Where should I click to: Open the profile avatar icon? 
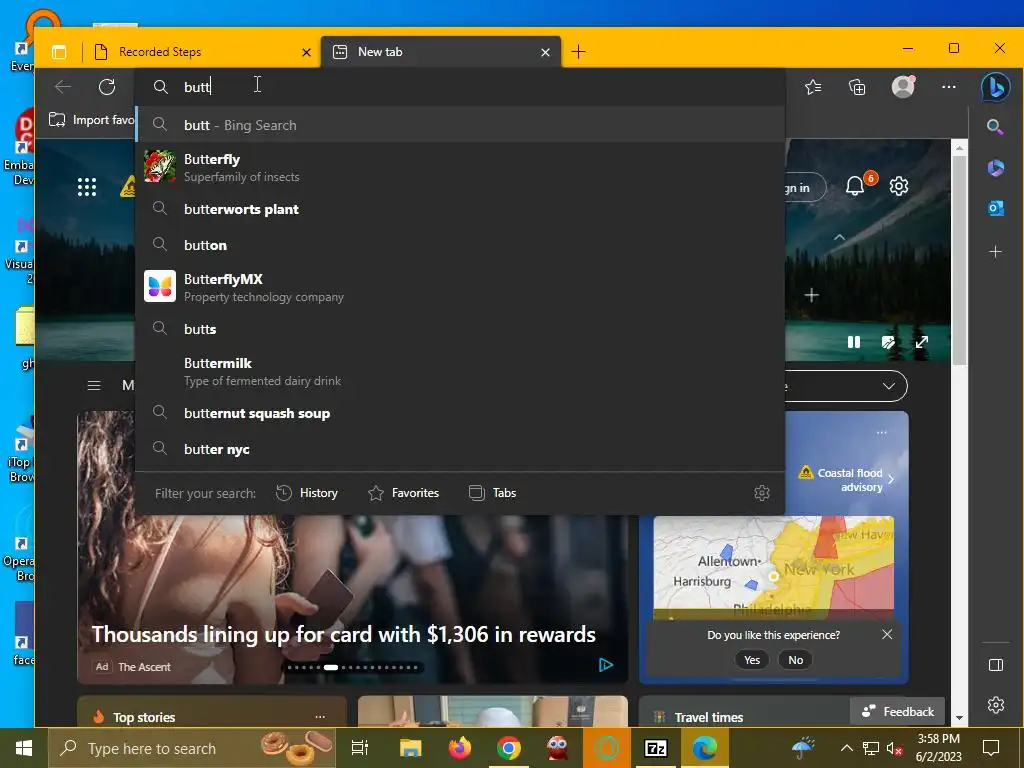coord(903,86)
